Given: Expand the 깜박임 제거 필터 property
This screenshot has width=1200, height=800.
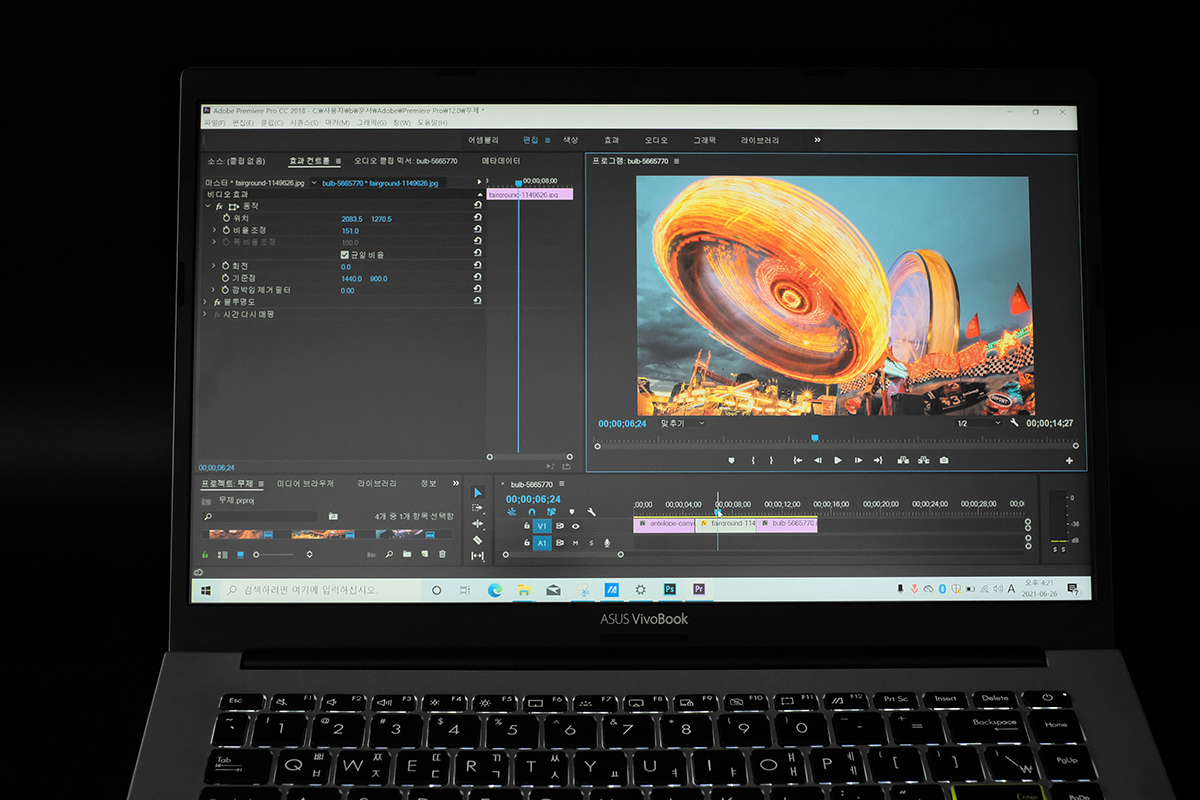Looking at the screenshot, I should click(214, 290).
